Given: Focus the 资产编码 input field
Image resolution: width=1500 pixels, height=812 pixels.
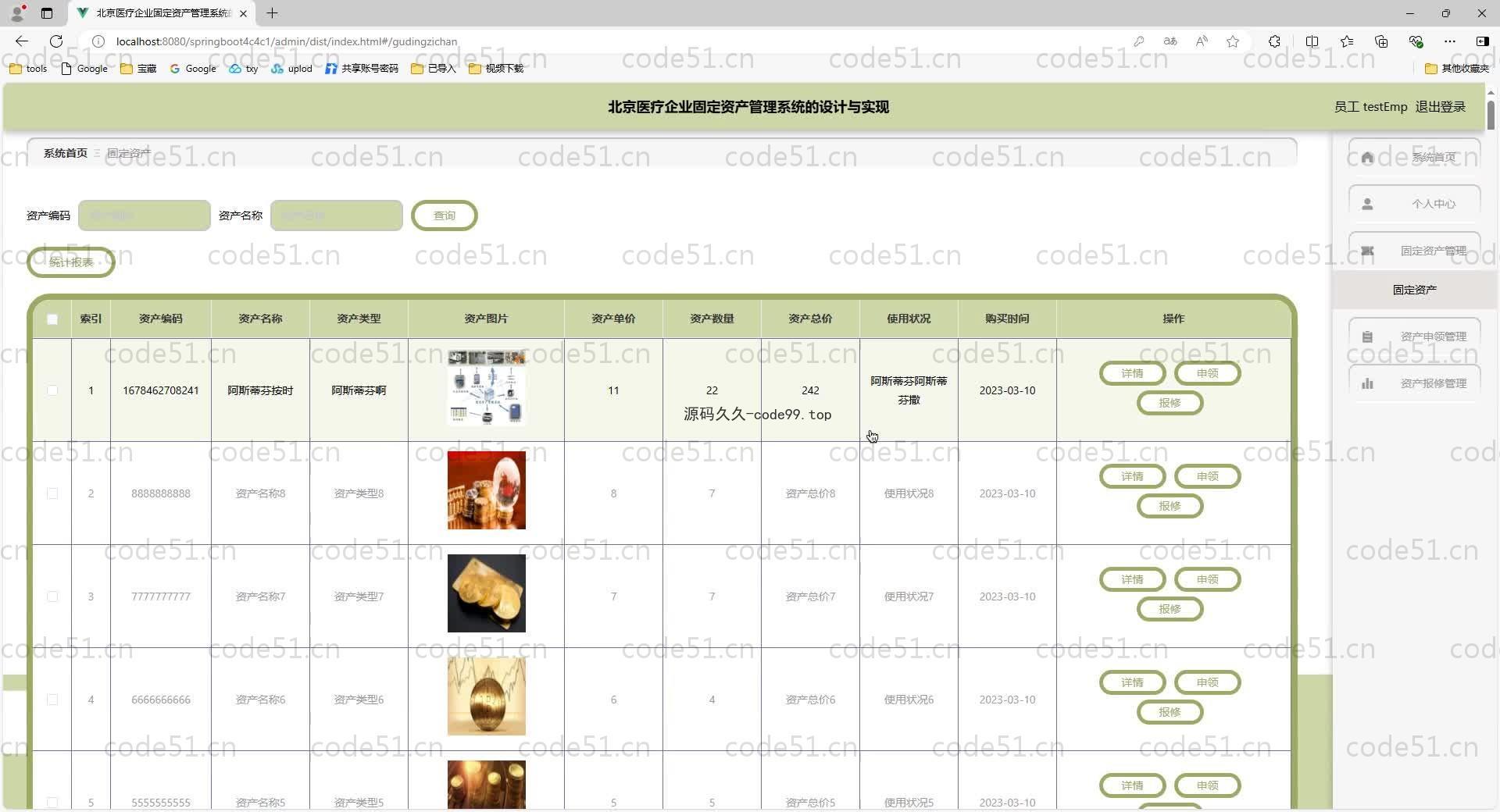Looking at the screenshot, I should tap(145, 215).
